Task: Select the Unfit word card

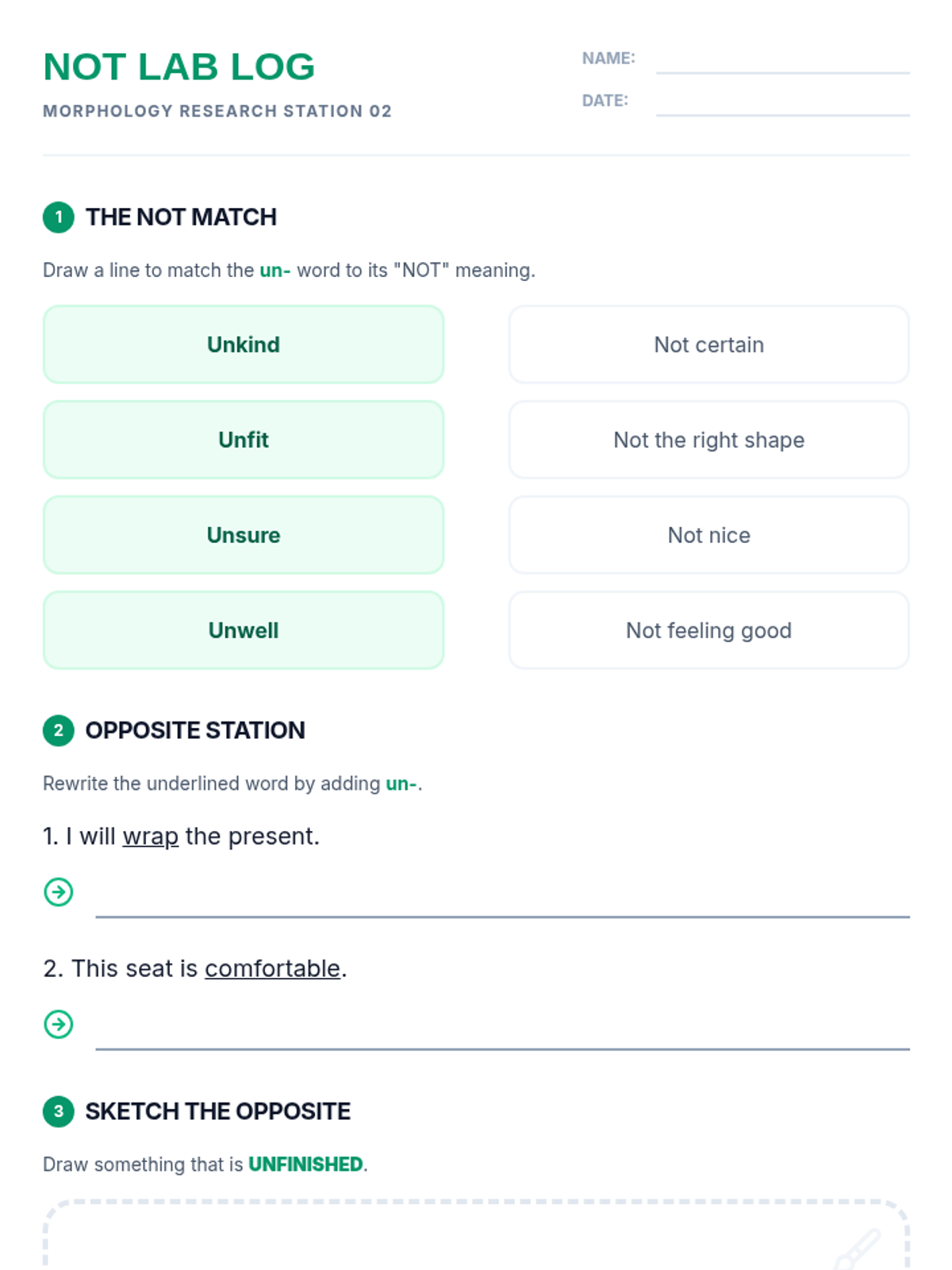Action: click(244, 440)
